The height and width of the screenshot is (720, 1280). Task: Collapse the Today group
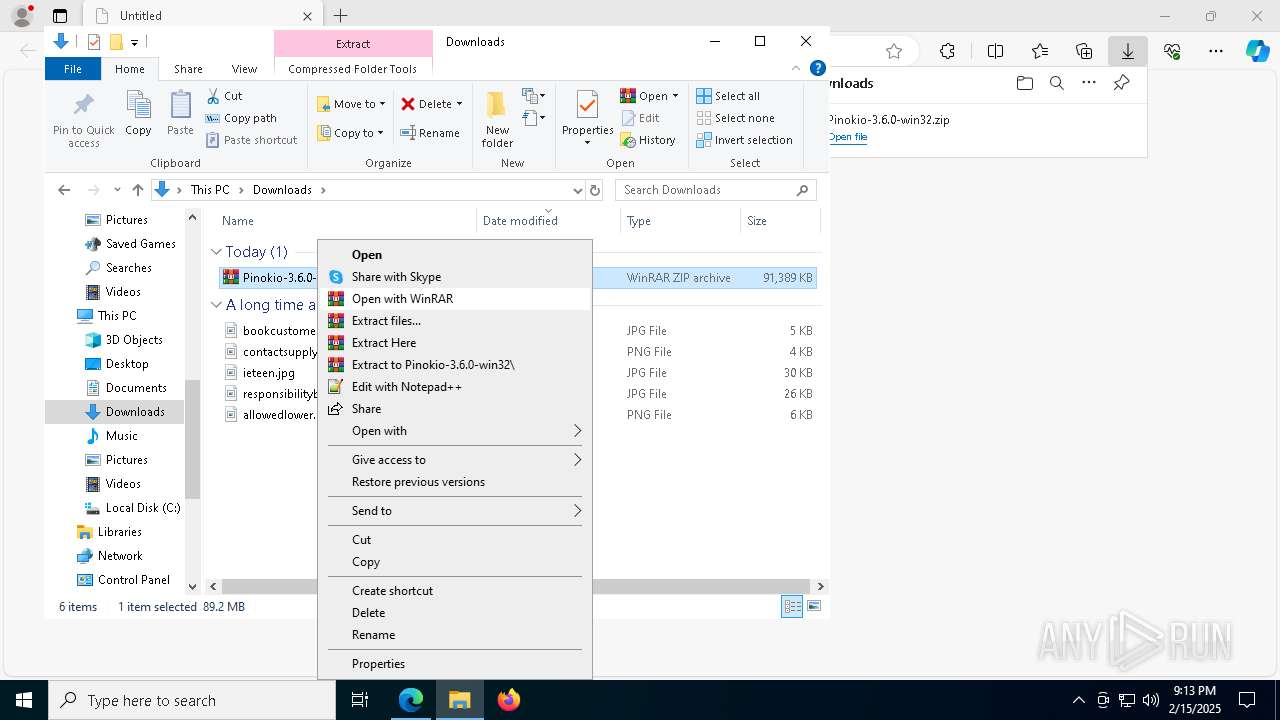pos(216,252)
